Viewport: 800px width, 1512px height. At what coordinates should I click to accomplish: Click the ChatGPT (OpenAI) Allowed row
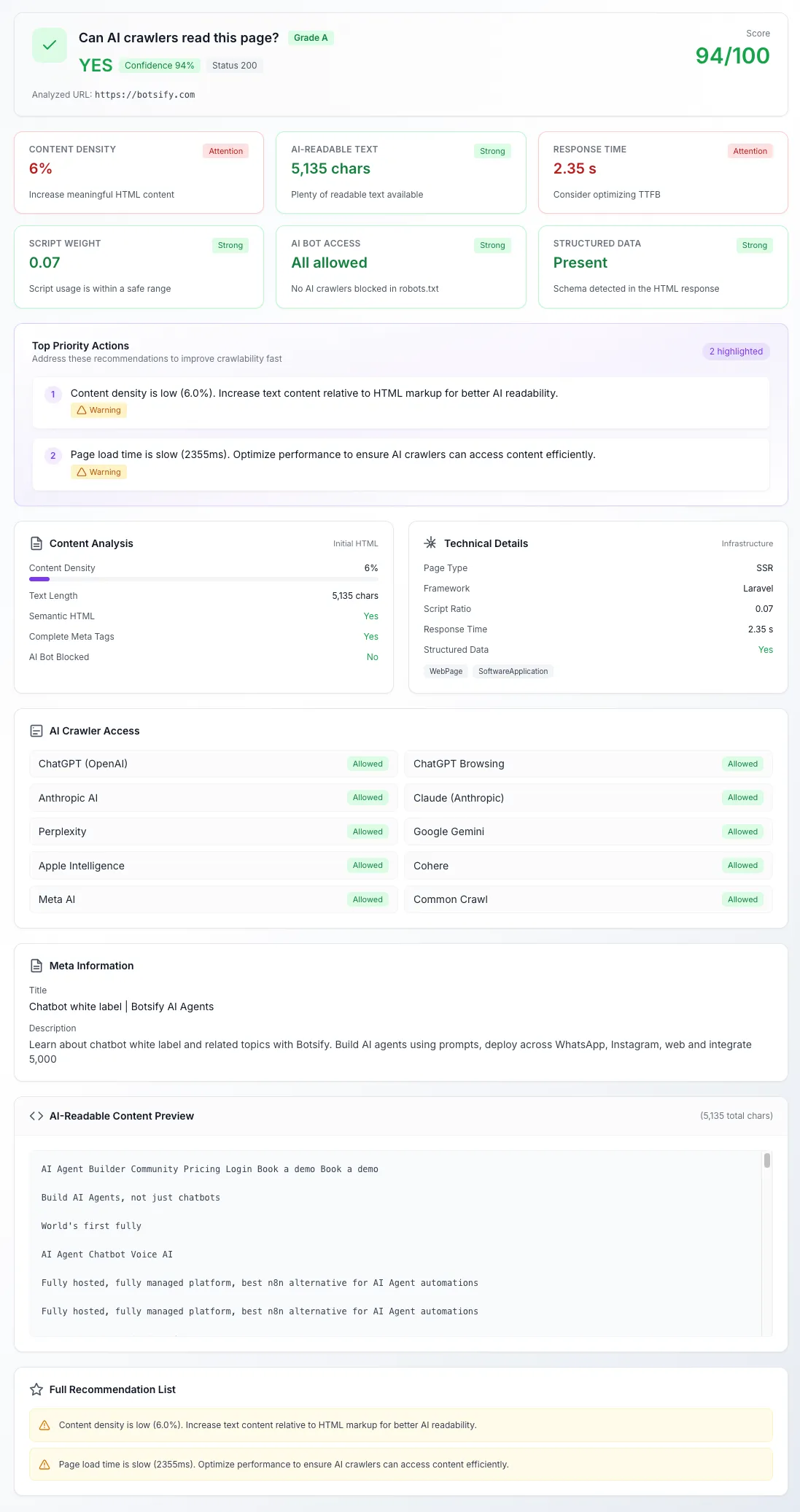[213, 764]
